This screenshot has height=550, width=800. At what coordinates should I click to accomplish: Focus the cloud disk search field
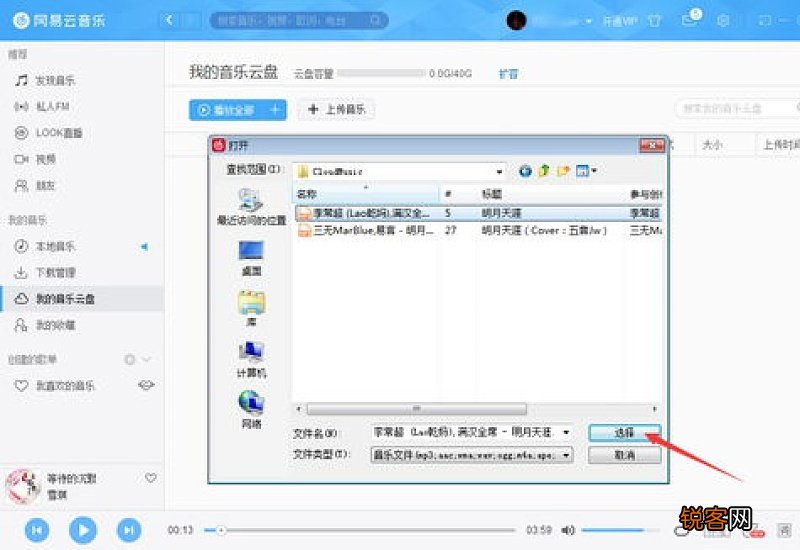click(735, 108)
